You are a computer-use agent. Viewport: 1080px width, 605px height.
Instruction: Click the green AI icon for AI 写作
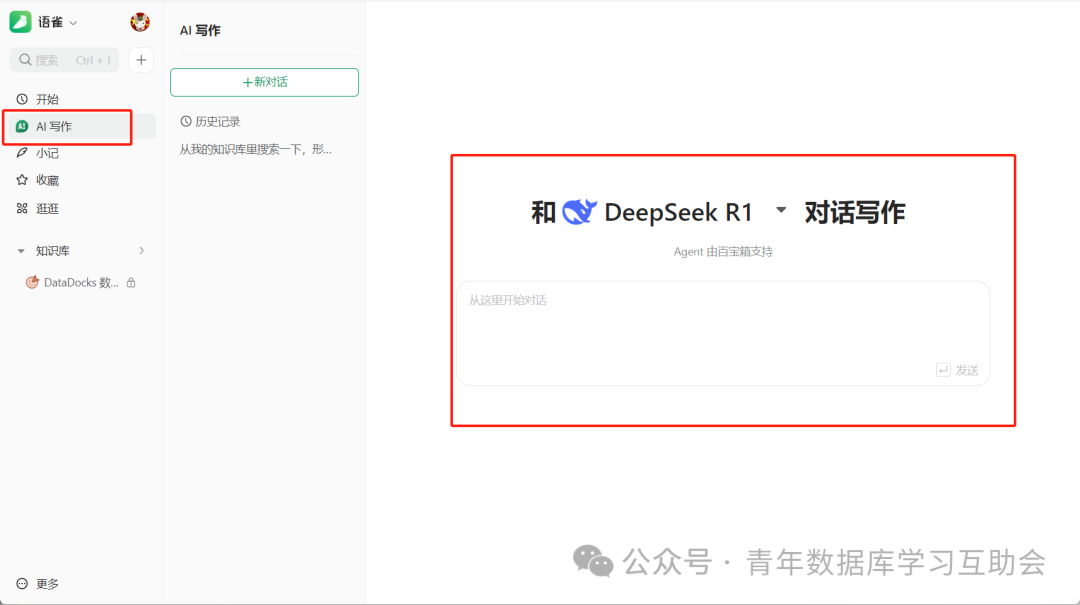(22, 126)
